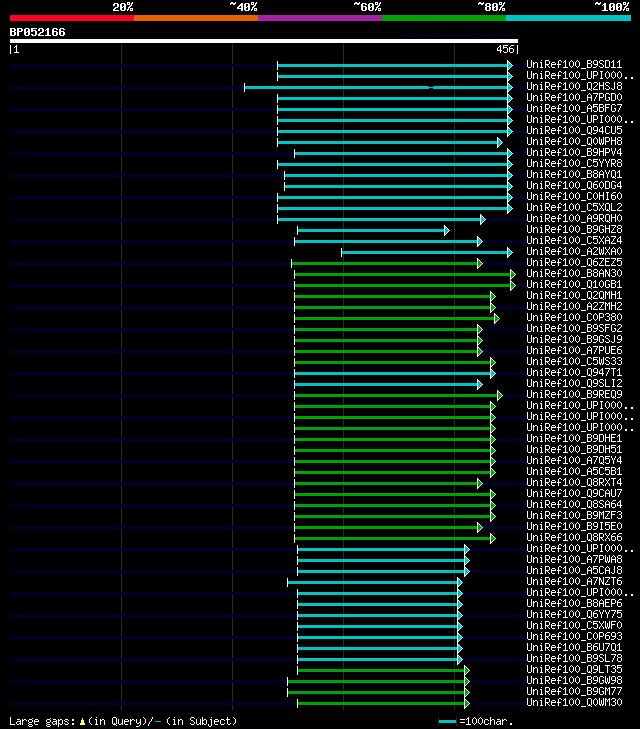Select the UniRef100_Q6YY75 label
The image size is (640, 729).
[x=574, y=615]
